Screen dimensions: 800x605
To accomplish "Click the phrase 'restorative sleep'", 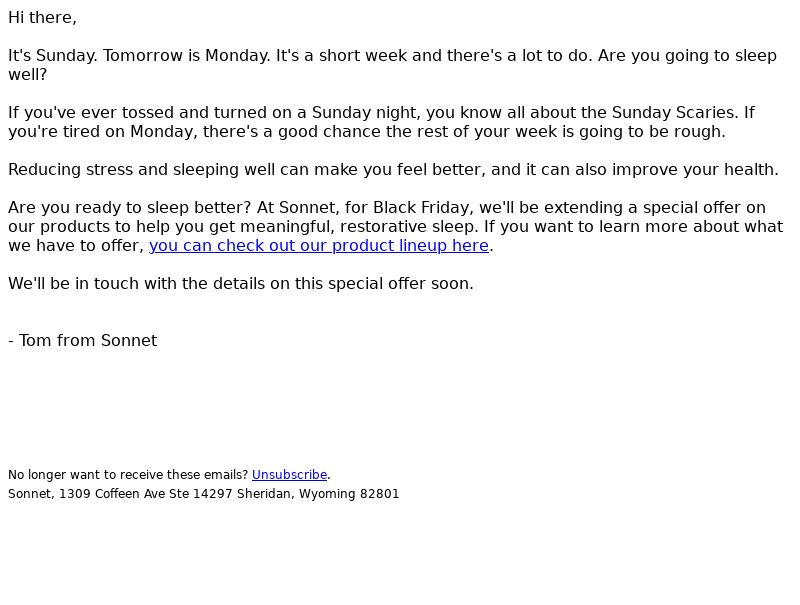I will [408, 226].
